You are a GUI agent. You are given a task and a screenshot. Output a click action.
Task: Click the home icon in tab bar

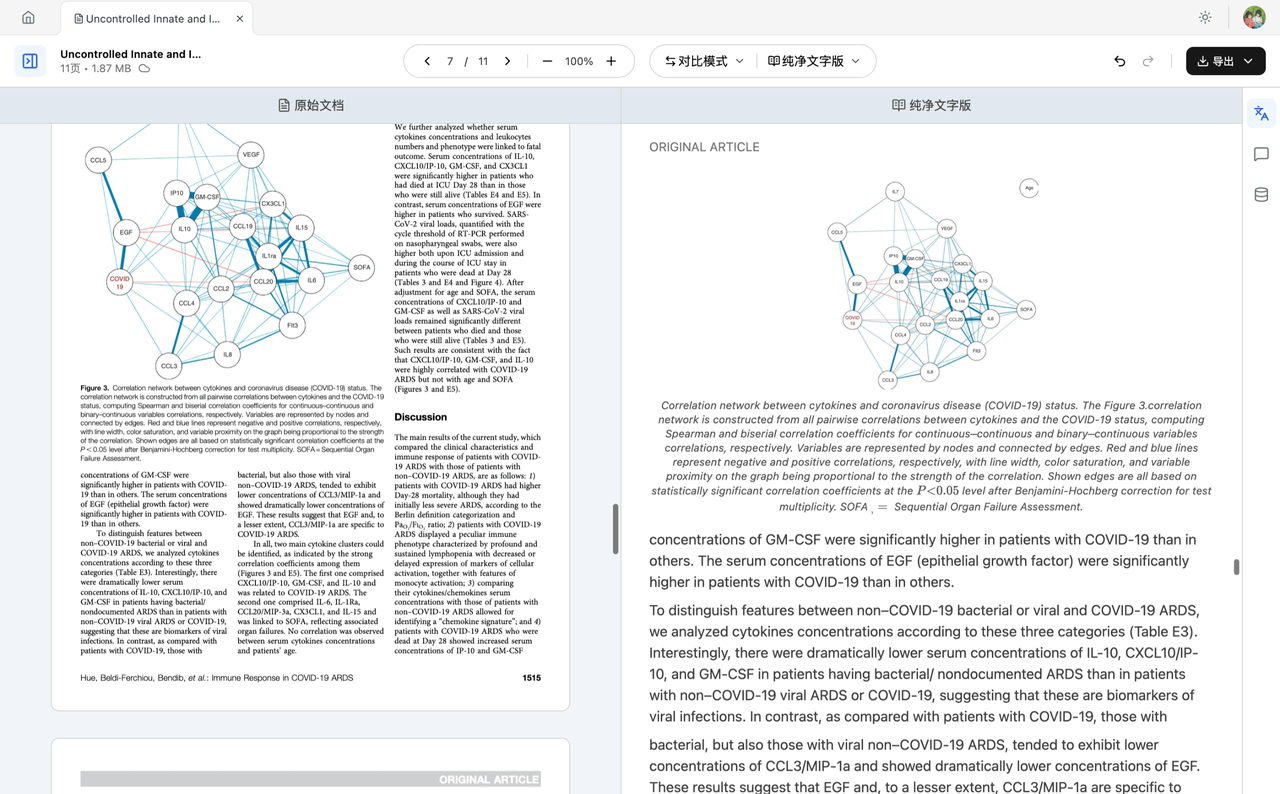28,18
